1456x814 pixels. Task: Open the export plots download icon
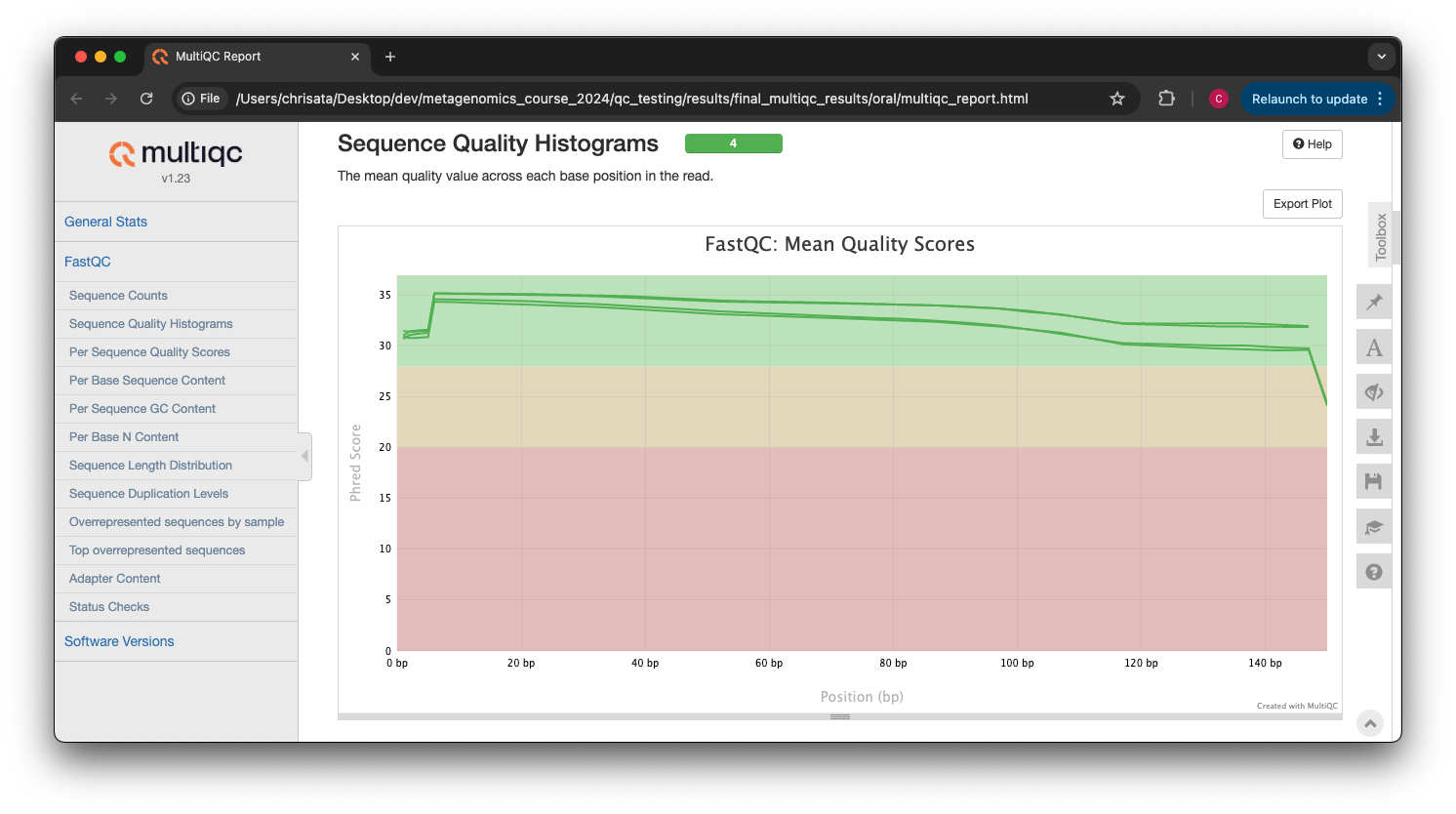click(x=1374, y=437)
